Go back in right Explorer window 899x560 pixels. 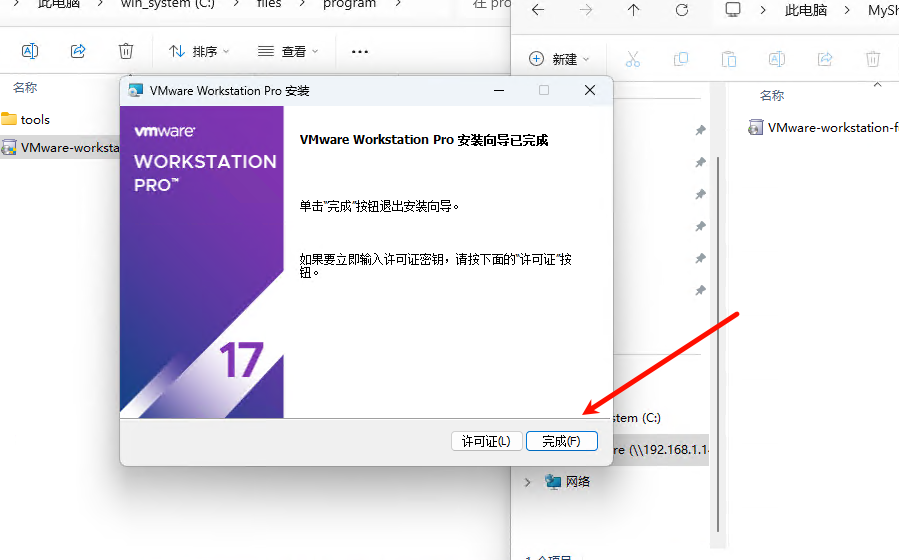pos(538,10)
